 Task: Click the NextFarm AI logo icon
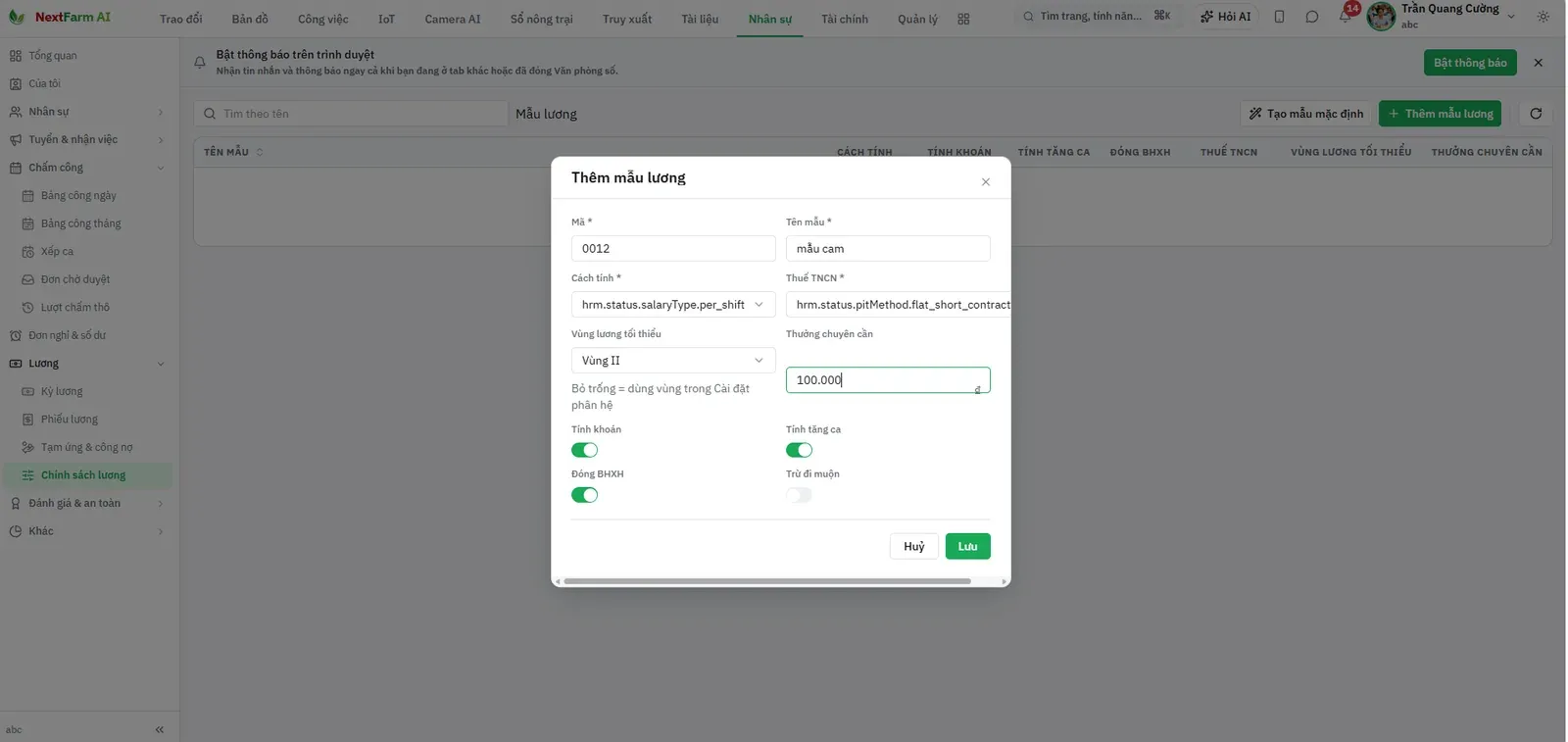coord(17,17)
